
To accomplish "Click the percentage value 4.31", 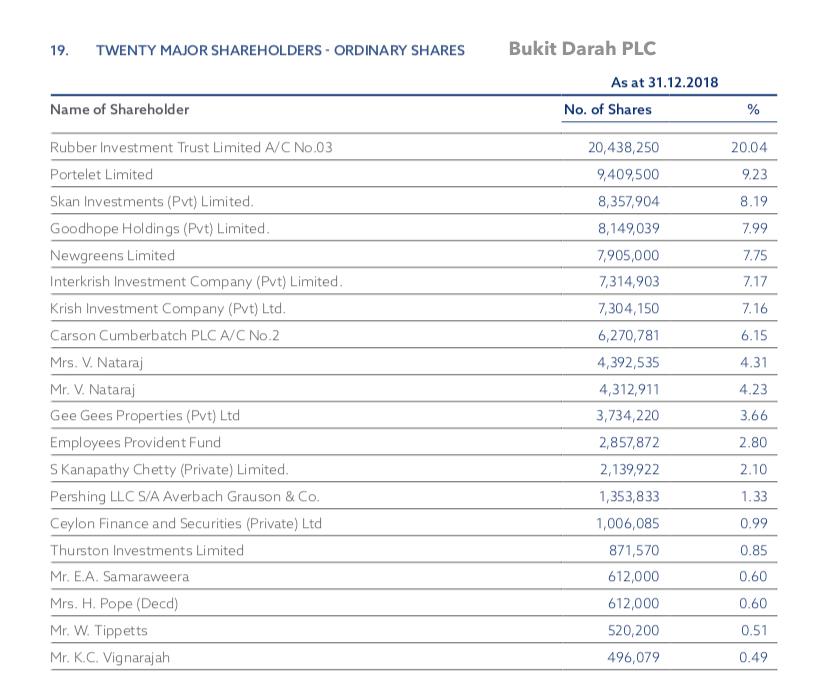I will pos(753,363).
